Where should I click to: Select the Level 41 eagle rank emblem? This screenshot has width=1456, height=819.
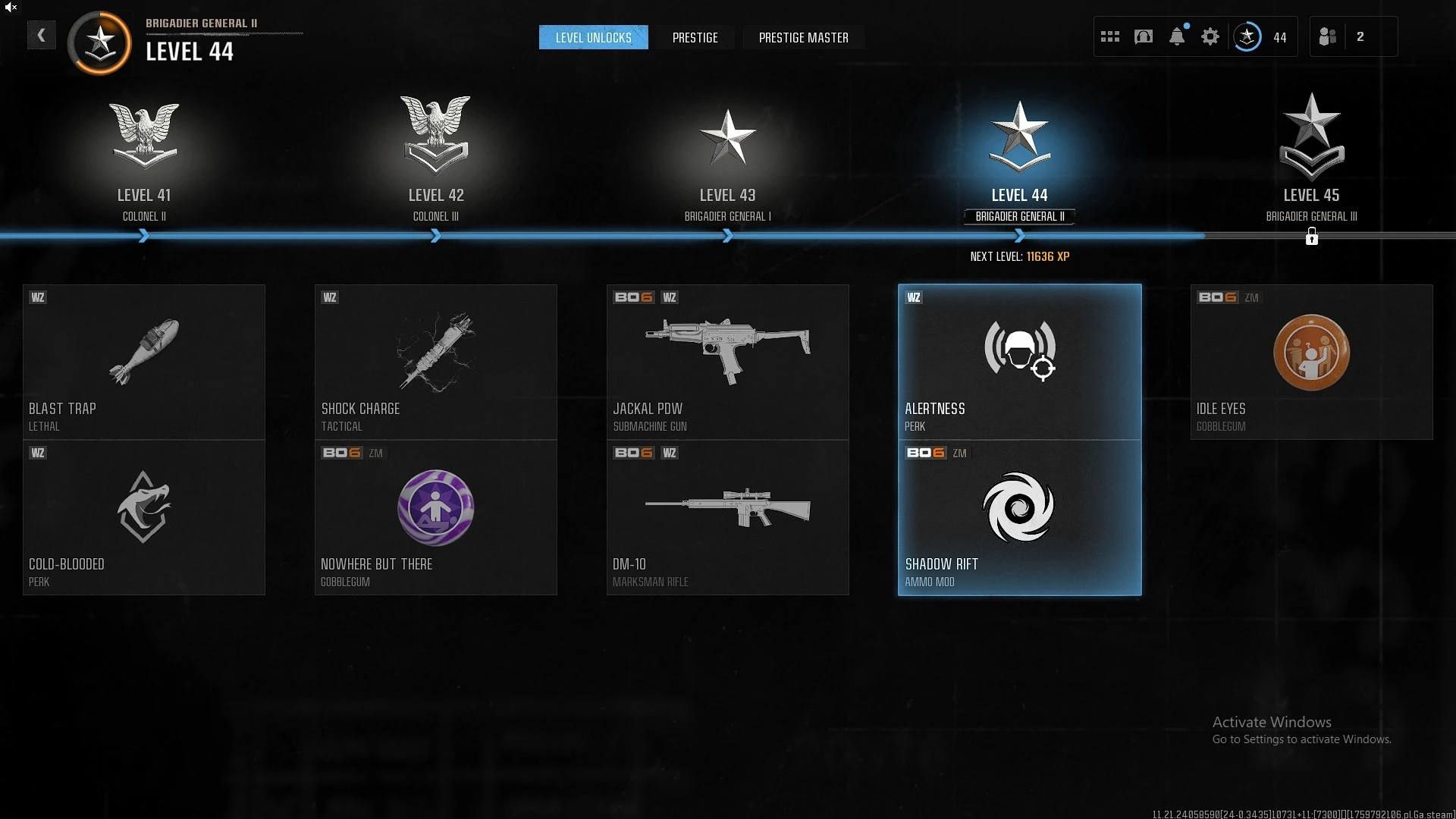pos(144,135)
